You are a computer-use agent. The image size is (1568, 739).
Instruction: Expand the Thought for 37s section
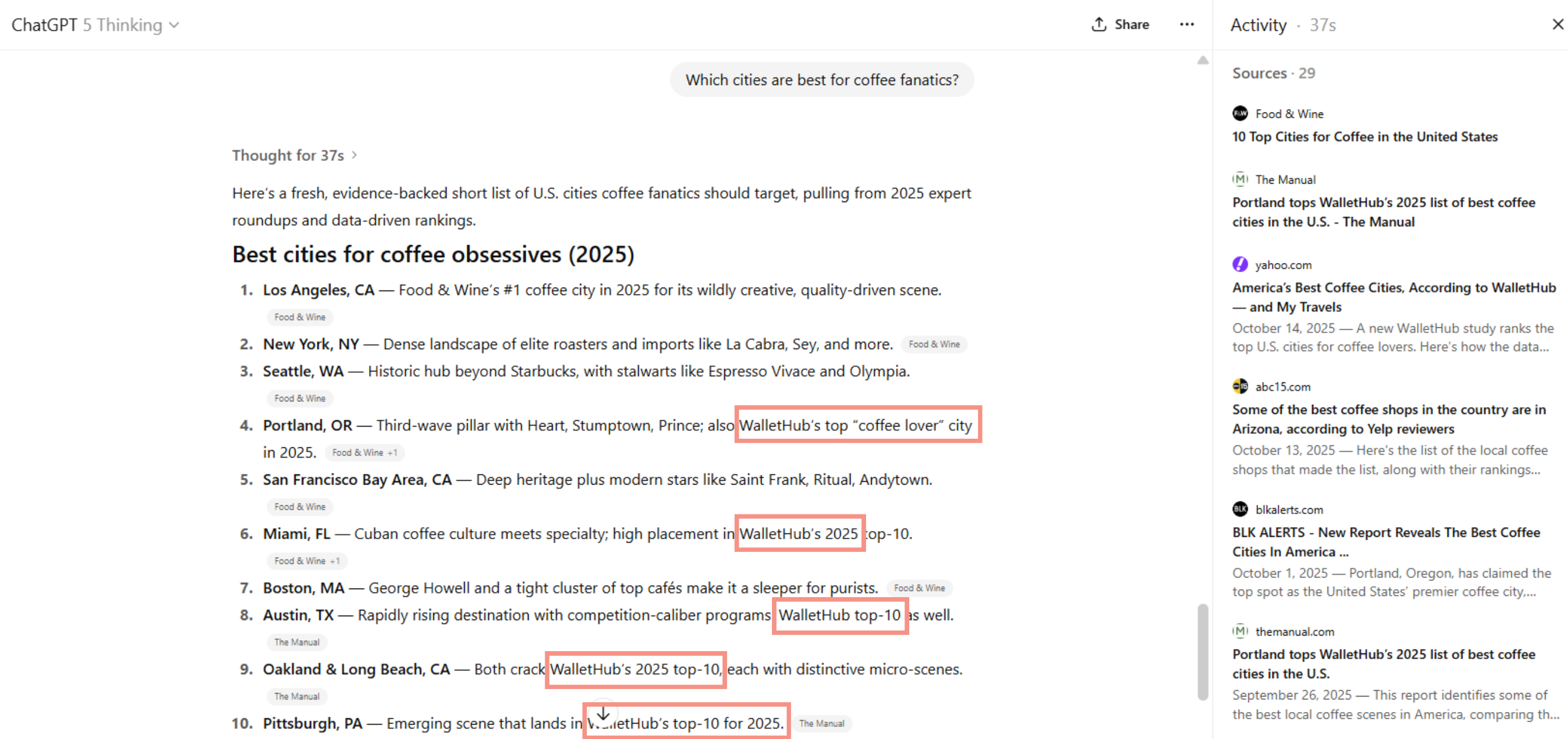click(x=294, y=155)
